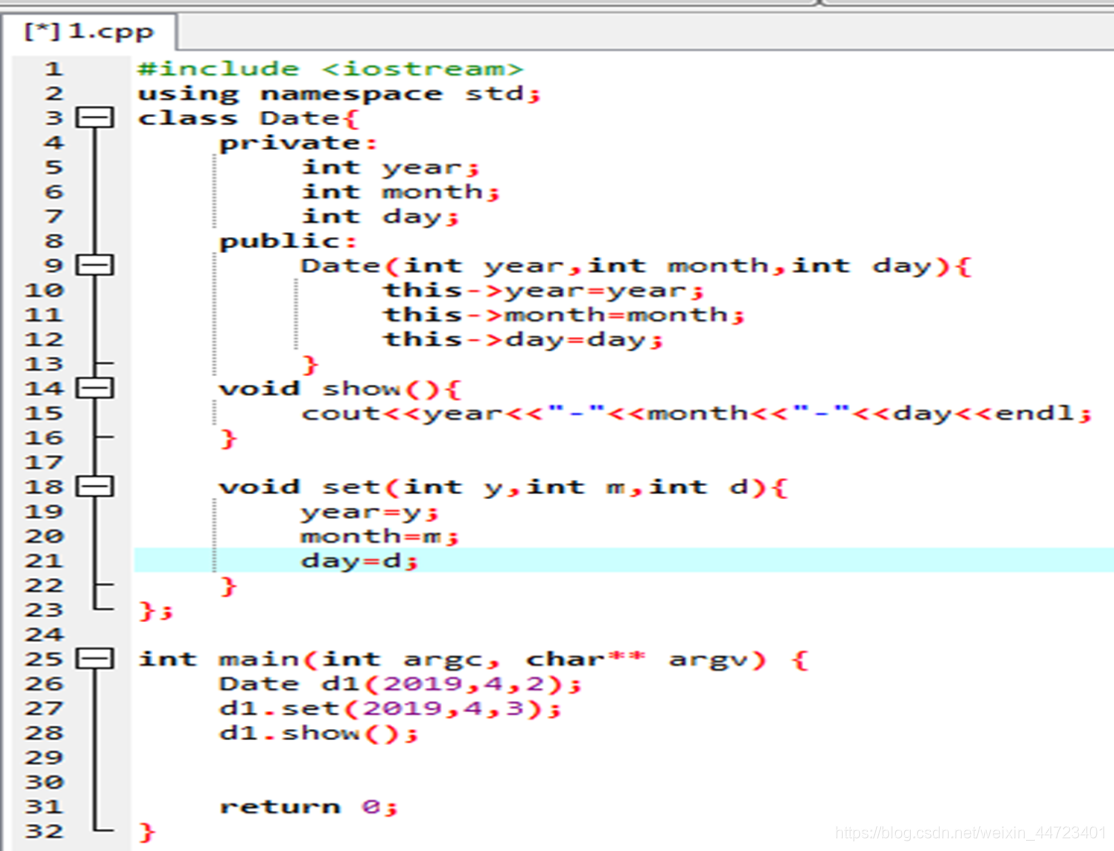
Task: Click 'this->year=year;' statement
Action: pos(544,291)
